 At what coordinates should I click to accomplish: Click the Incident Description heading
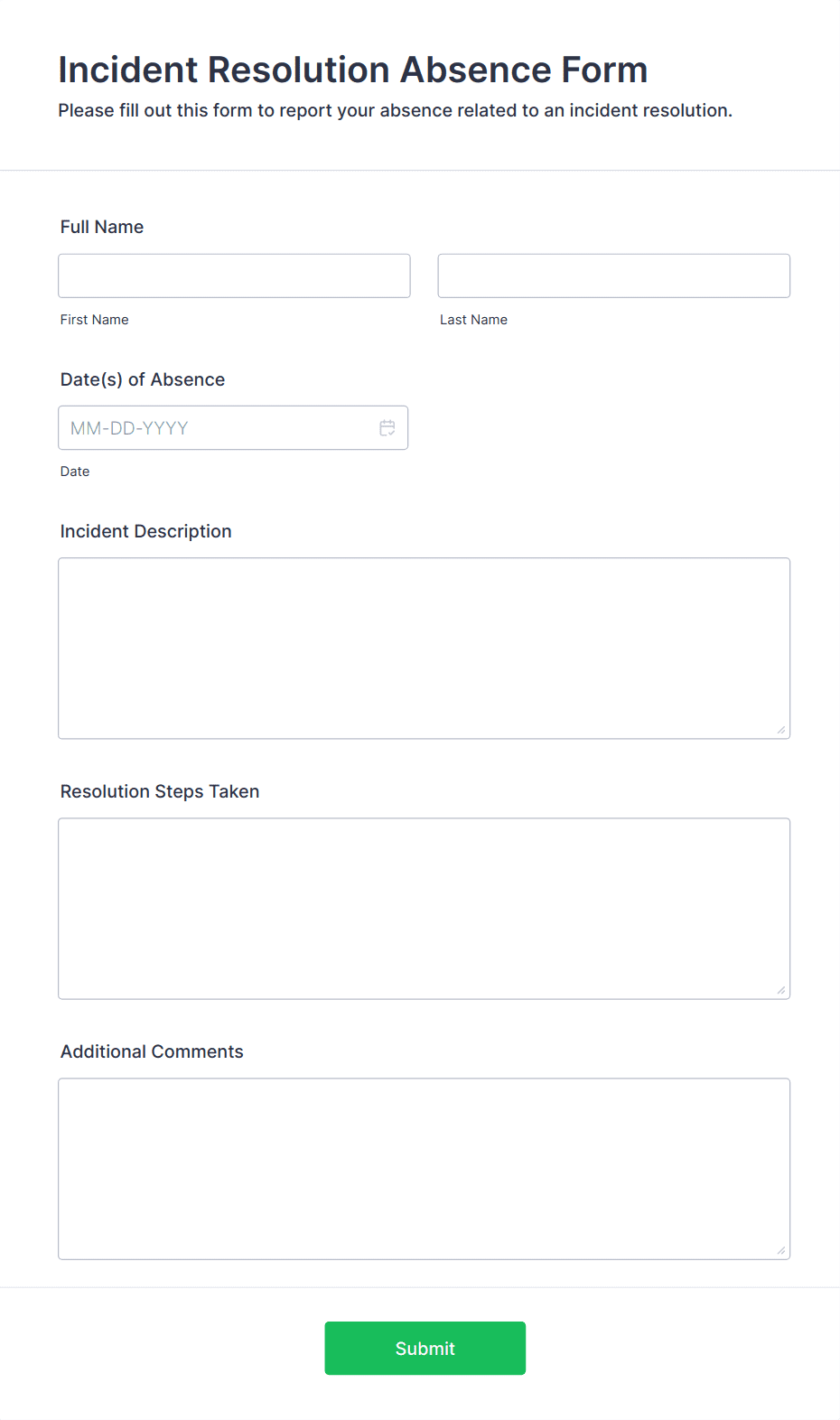(145, 531)
